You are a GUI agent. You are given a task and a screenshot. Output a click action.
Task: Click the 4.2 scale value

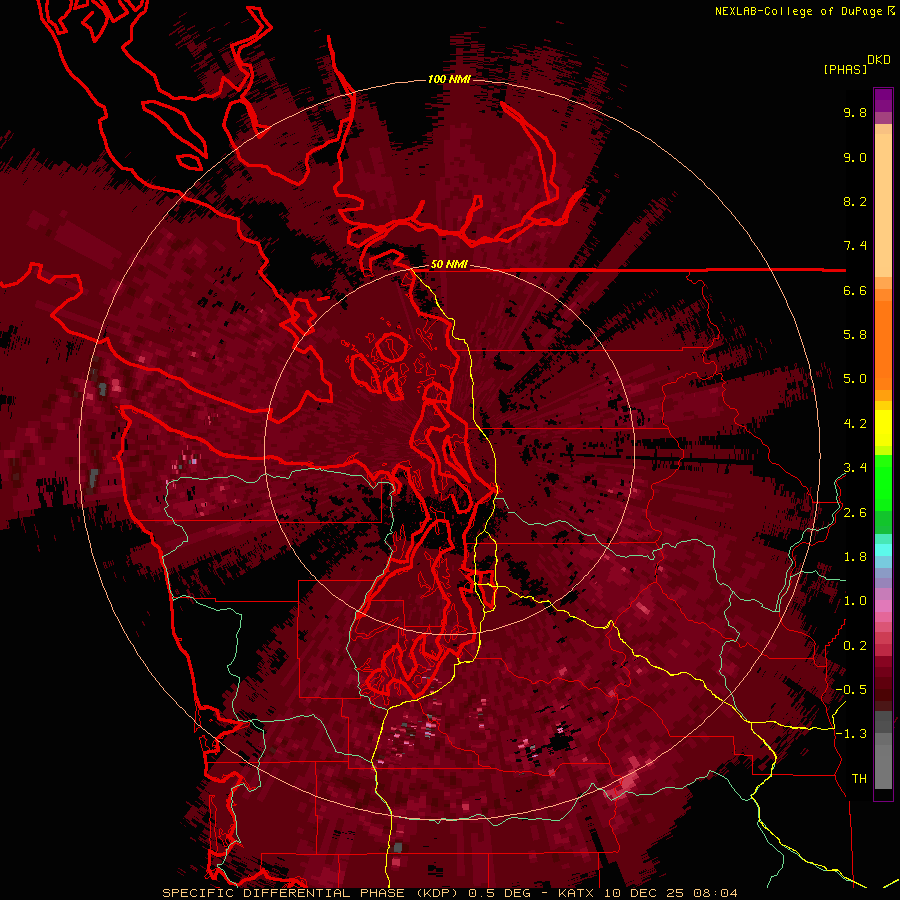click(855, 424)
